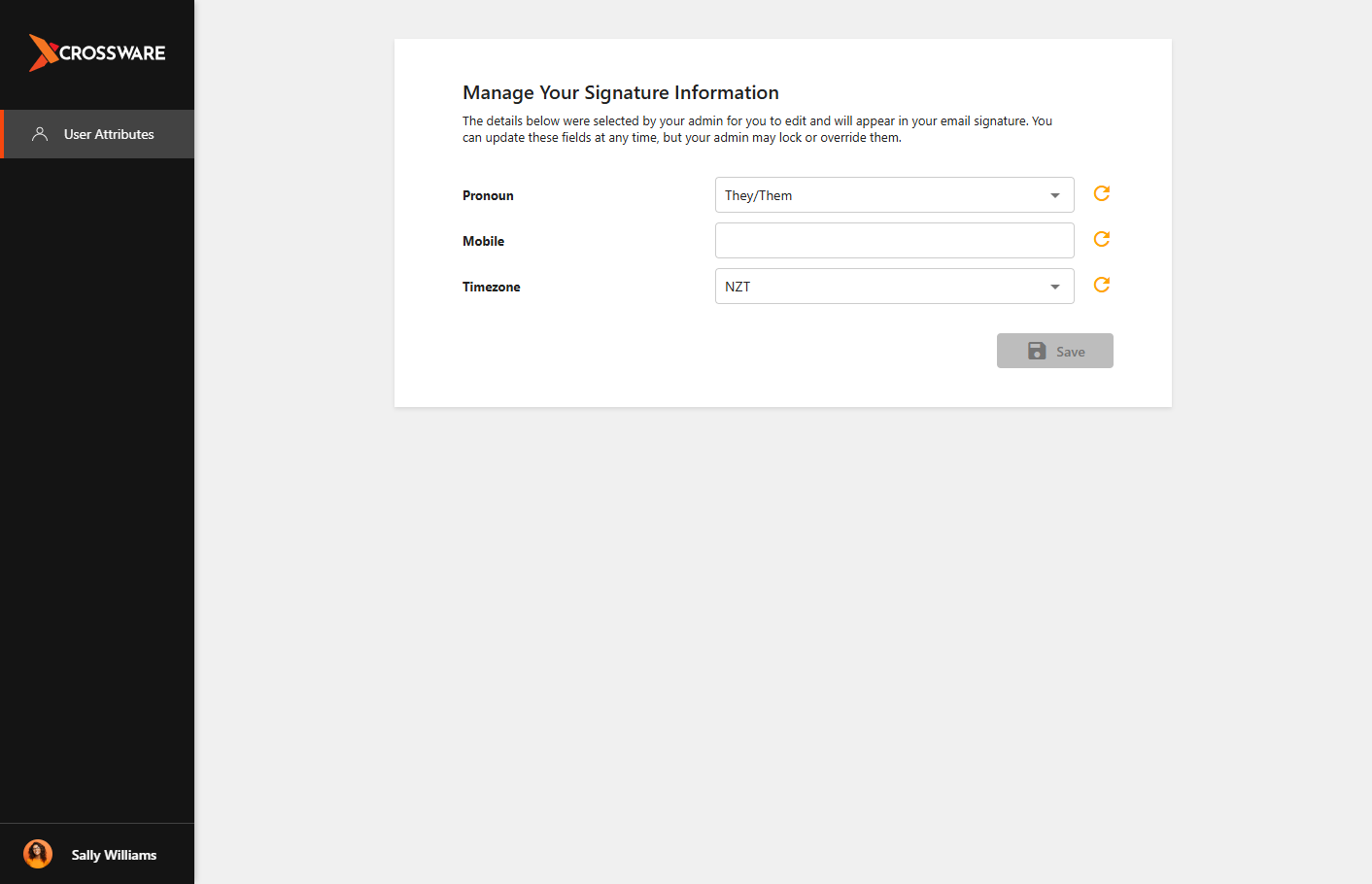Image resolution: width=1372 pixels, height=884 pixels.
Task: Click the Crossware logo in the sidebar
Action: tap(97, 52)
